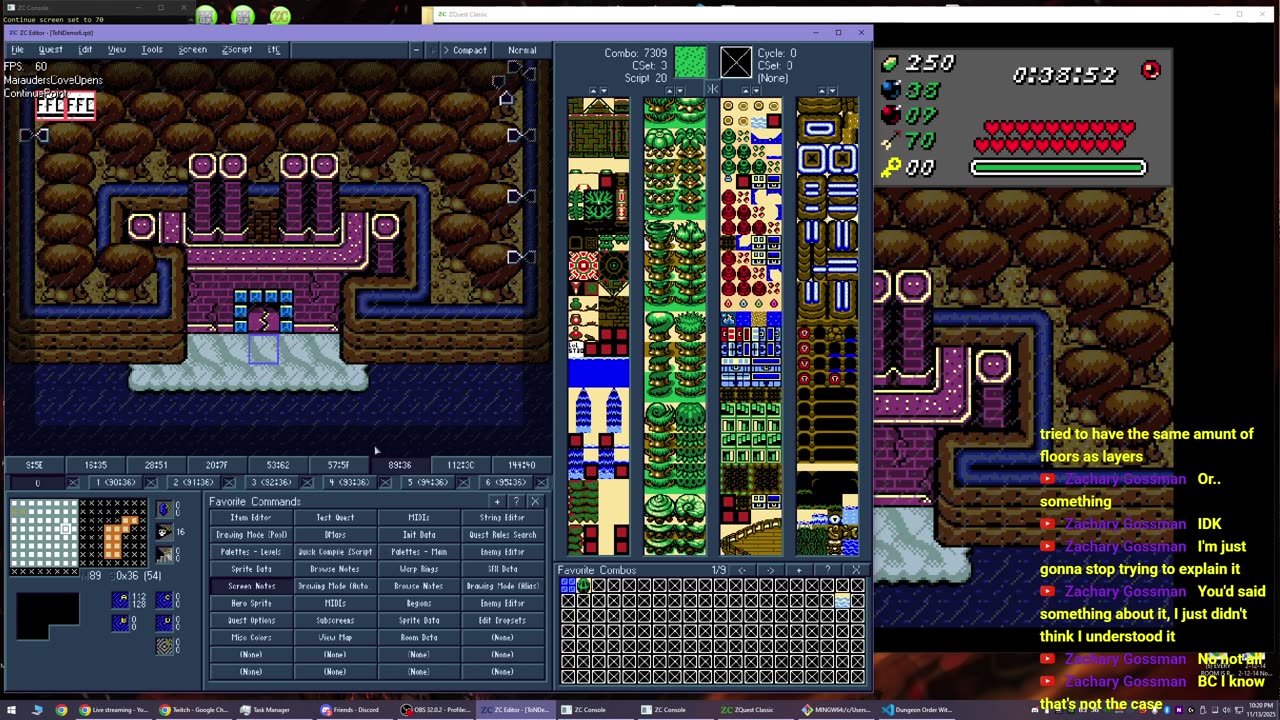Image resolution: width=1280 pixels, height=720 pixels.
Task: Go to next Favorite Combos page
Action: (x=770, y=570)
